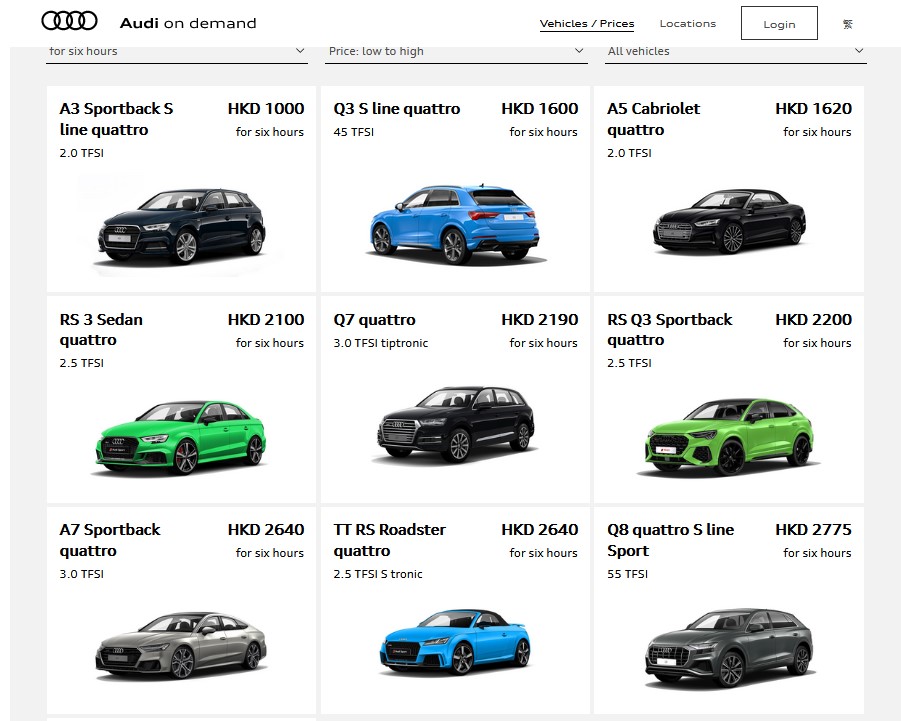Click the '2.5 TFSI S tronic' engine label
Screen dimensions: 901x721
point(378,574)
